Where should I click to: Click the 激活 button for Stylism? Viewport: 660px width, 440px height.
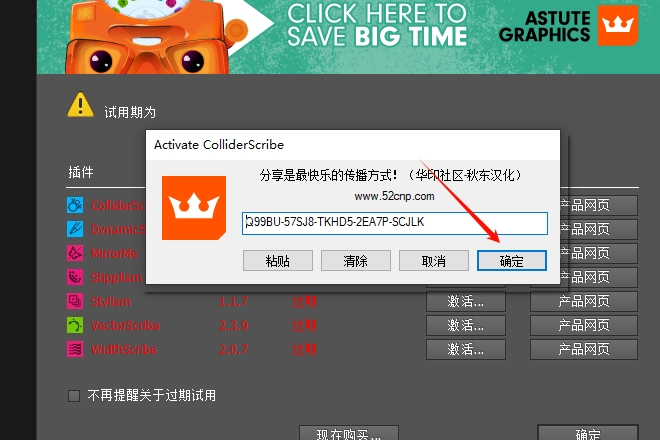point(466,301)
